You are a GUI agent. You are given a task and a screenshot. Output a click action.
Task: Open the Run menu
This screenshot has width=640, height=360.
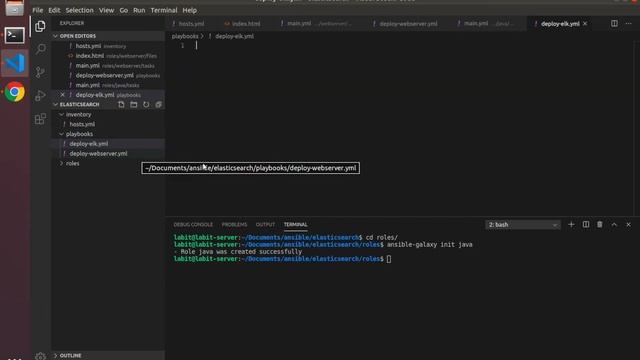(x=139, y=10)
